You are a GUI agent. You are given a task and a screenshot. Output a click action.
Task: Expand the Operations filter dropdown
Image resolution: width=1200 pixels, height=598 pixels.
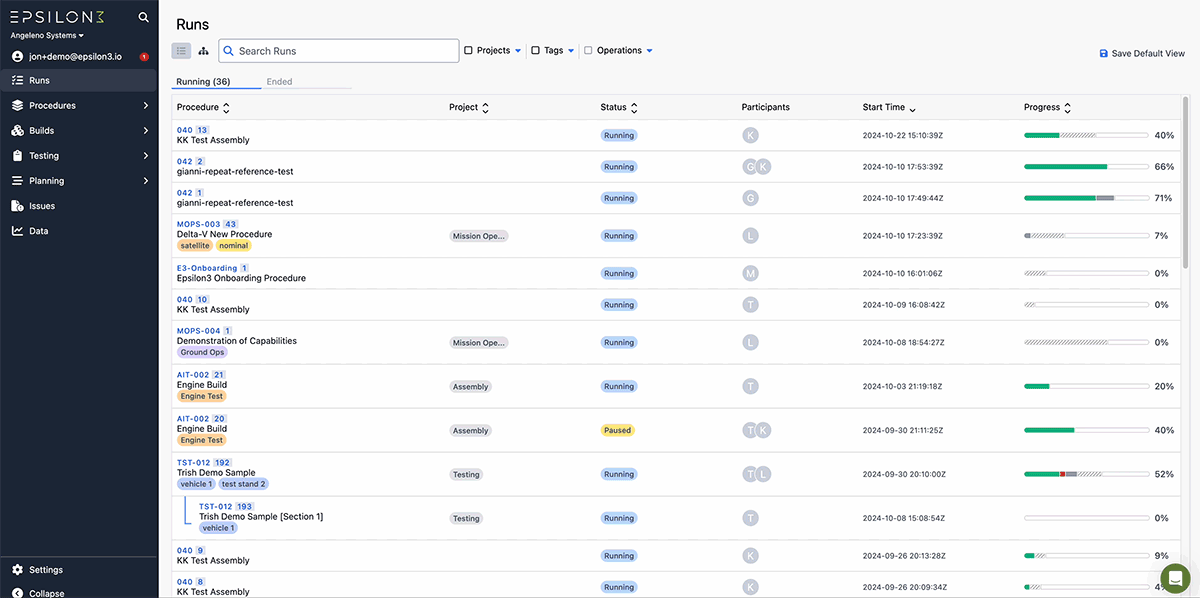pos(648,50)
